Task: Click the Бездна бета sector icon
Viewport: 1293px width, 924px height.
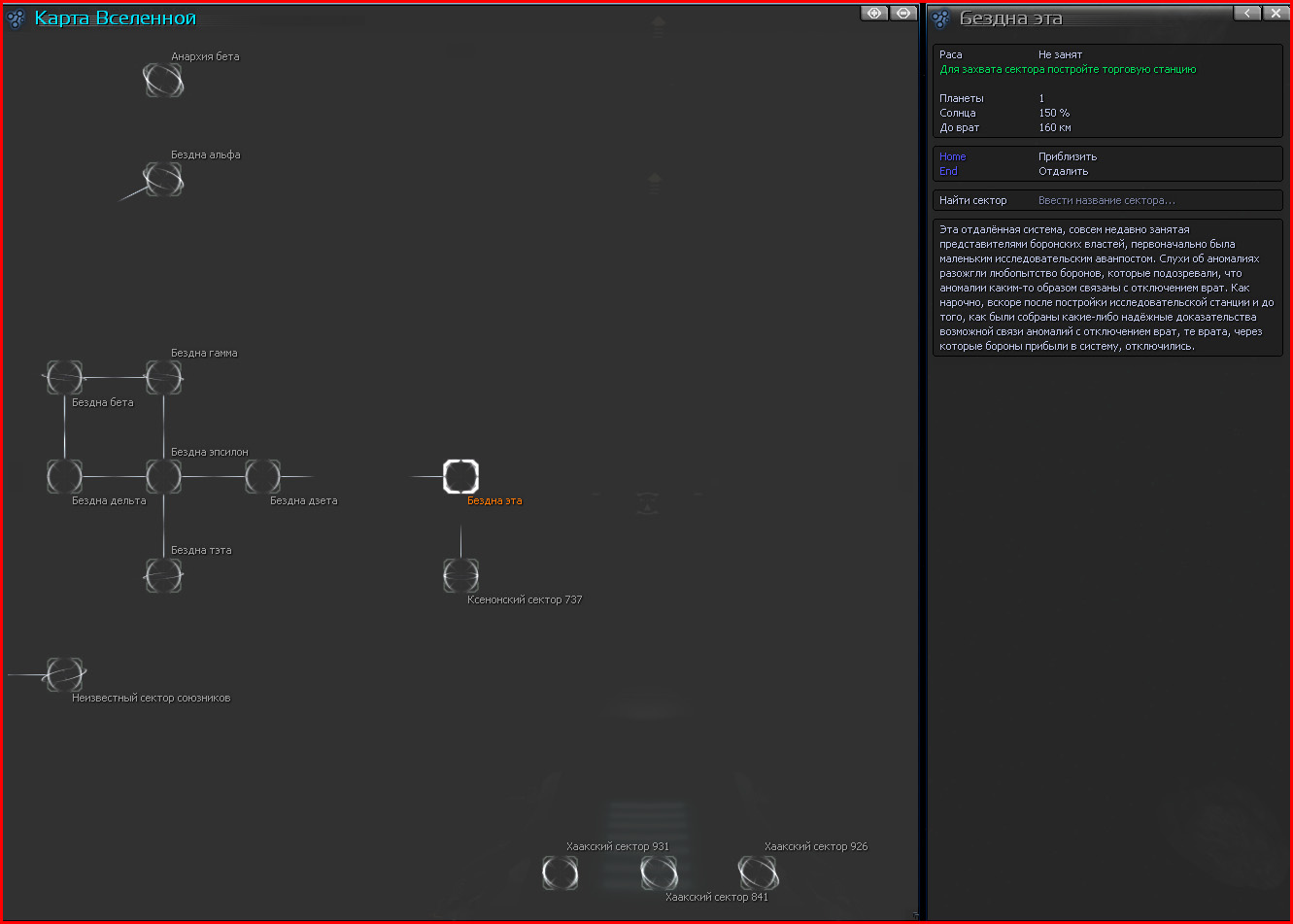Action: [x=64, y=377]
